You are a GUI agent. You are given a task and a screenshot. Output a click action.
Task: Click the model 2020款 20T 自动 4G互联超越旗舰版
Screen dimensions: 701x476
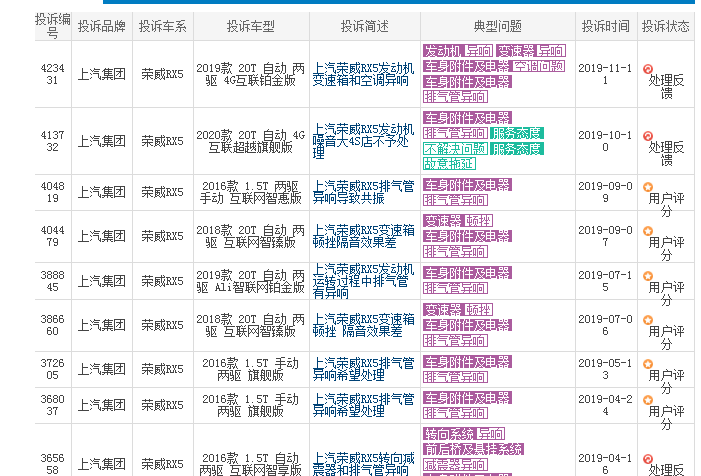[x=250, y=141]
